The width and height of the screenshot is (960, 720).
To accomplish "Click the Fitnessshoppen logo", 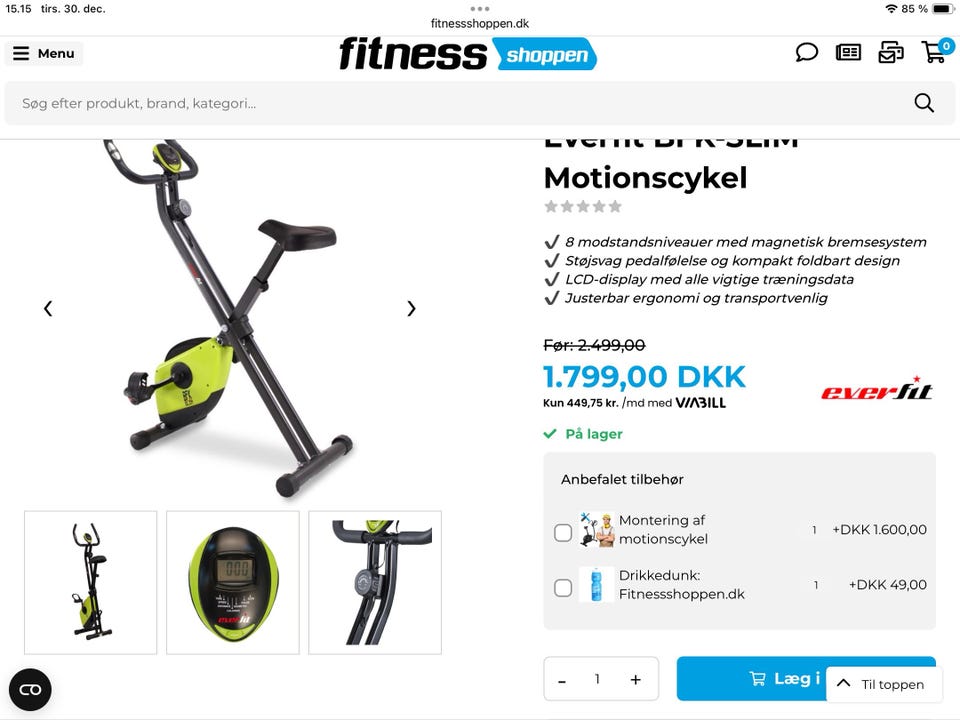I will coord(468,54).
